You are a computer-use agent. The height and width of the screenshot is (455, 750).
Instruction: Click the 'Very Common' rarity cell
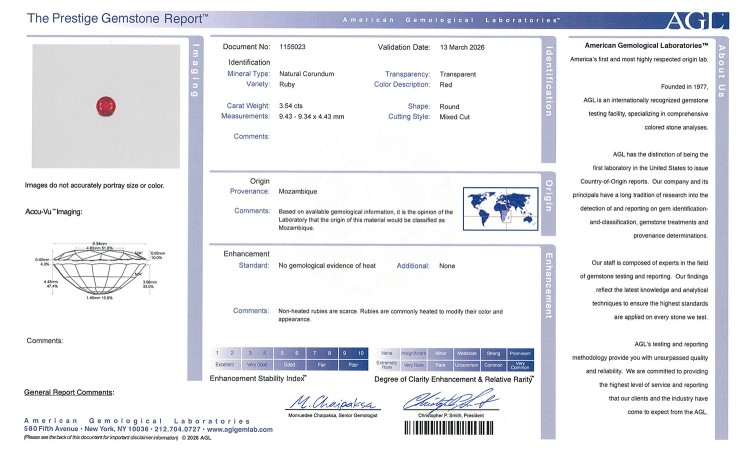[520, 366]
